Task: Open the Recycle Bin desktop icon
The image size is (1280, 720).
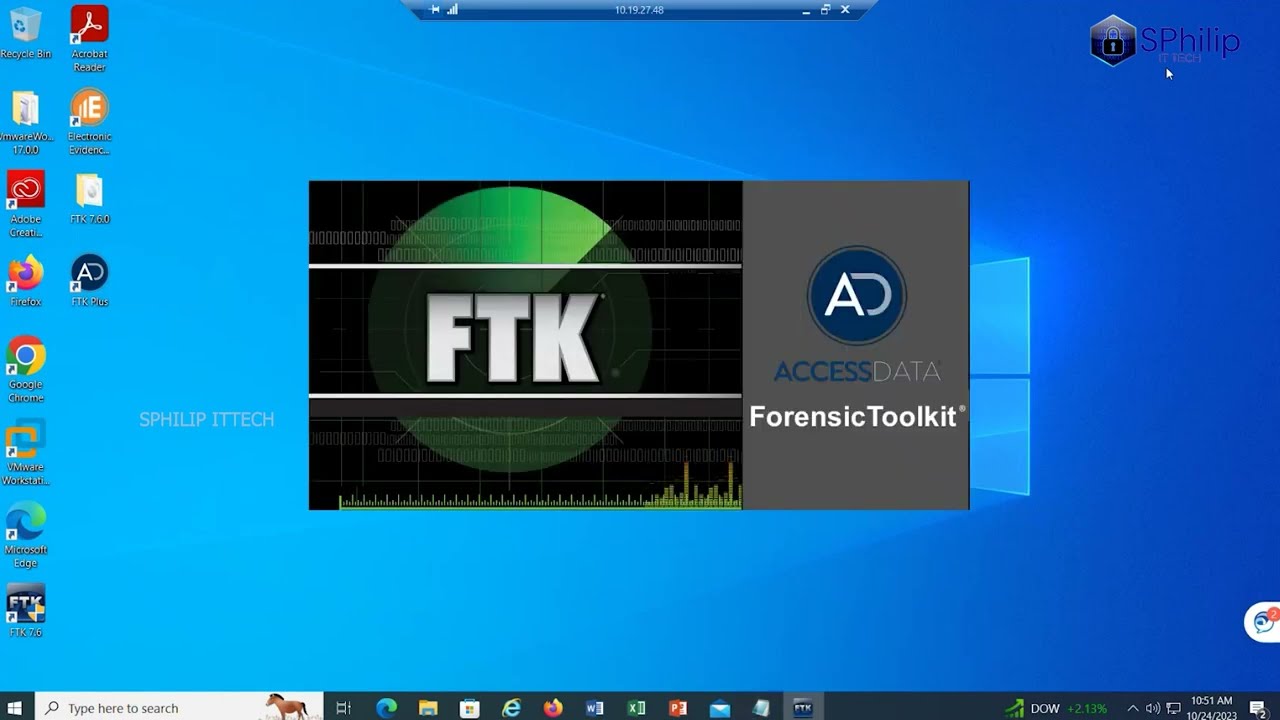Action: click(x=25, y=33)
